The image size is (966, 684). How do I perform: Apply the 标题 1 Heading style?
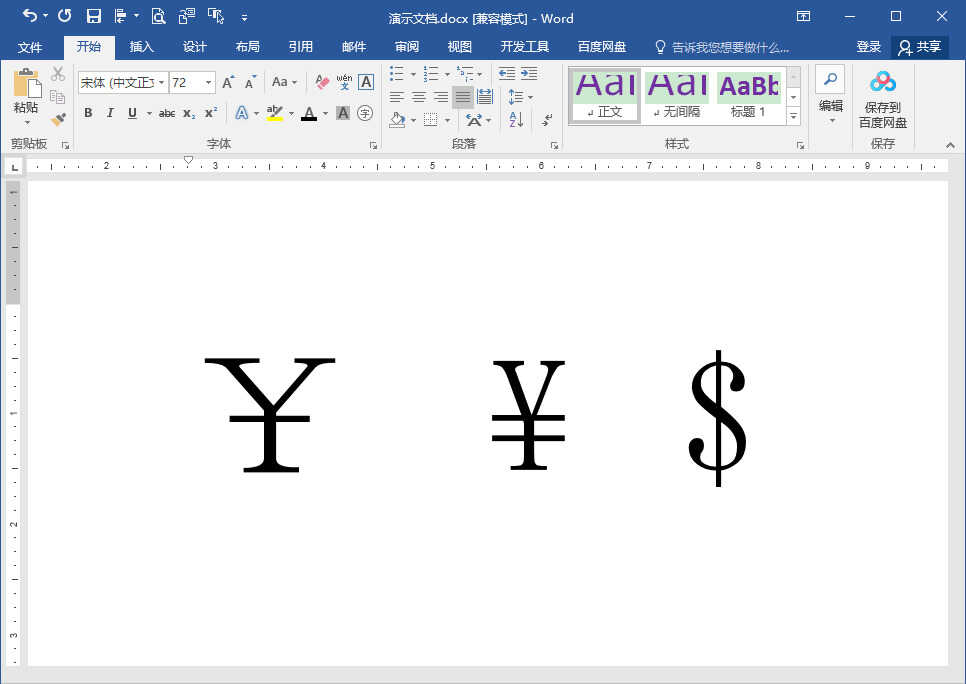click(x=749, y=96)
